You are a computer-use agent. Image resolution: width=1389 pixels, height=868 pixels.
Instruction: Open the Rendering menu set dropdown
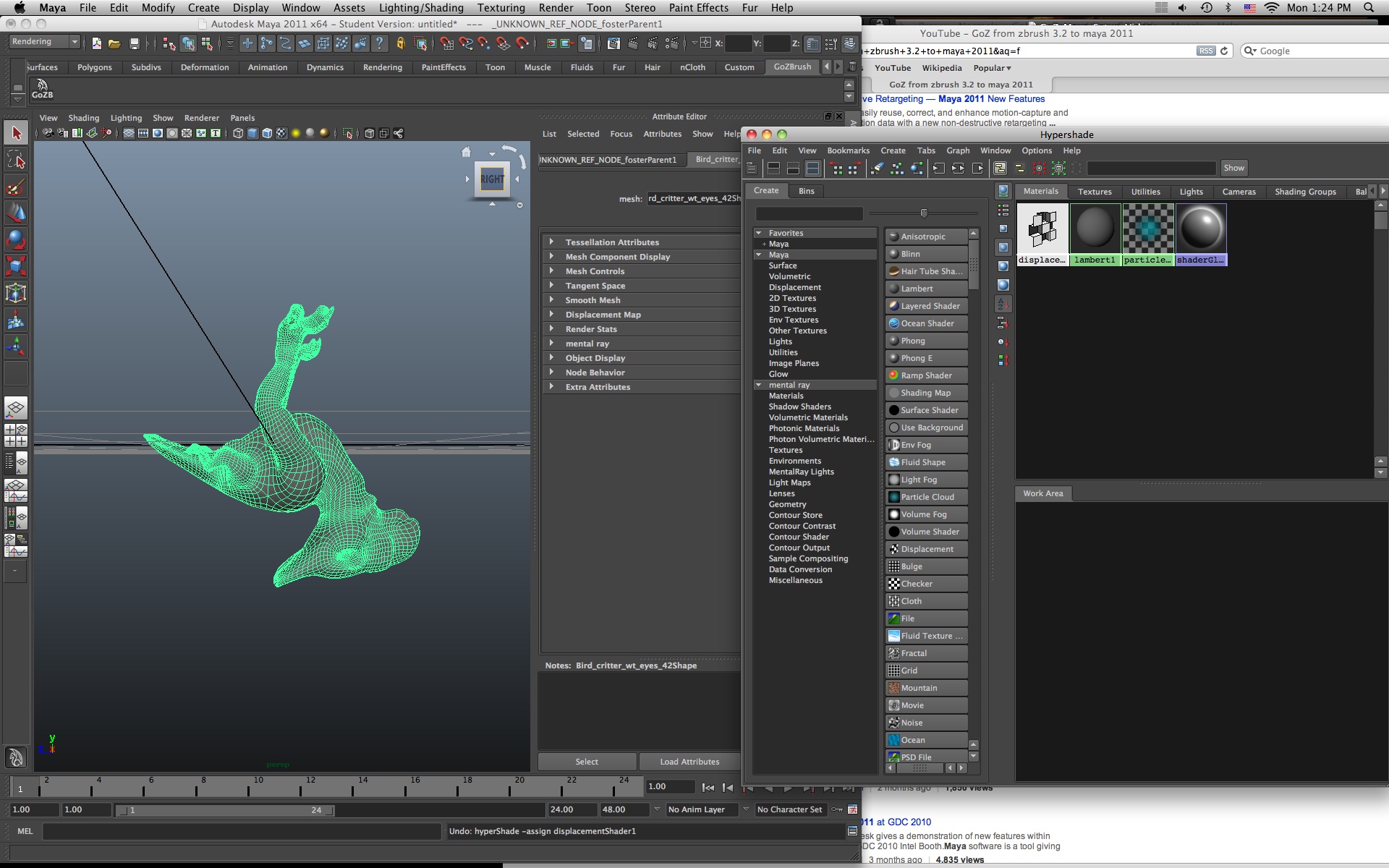[x=43, y=41]
